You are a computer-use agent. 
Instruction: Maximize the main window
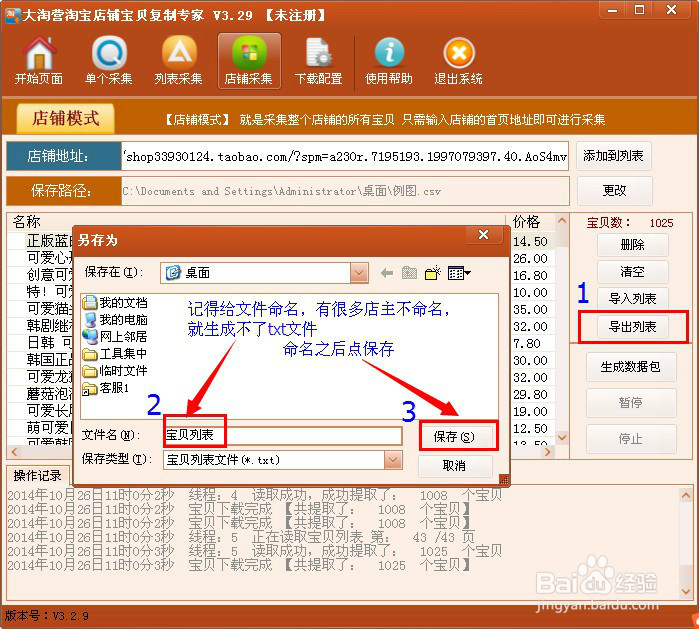tap(640, 10)
